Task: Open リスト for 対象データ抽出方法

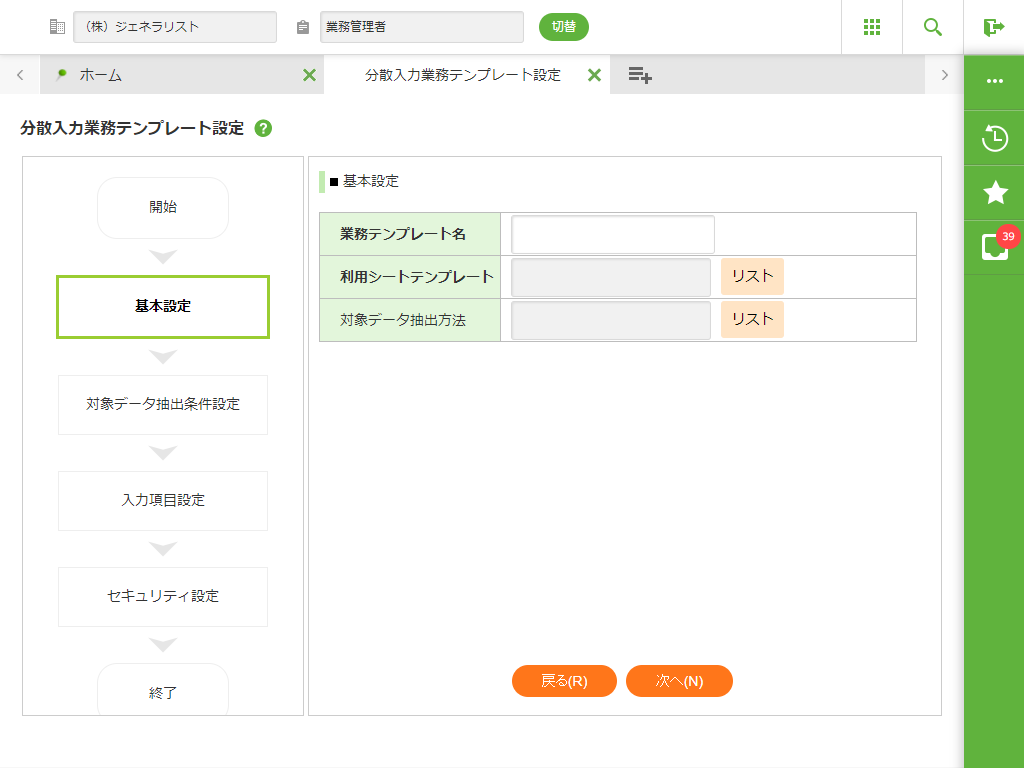Action: click(752, 320)
